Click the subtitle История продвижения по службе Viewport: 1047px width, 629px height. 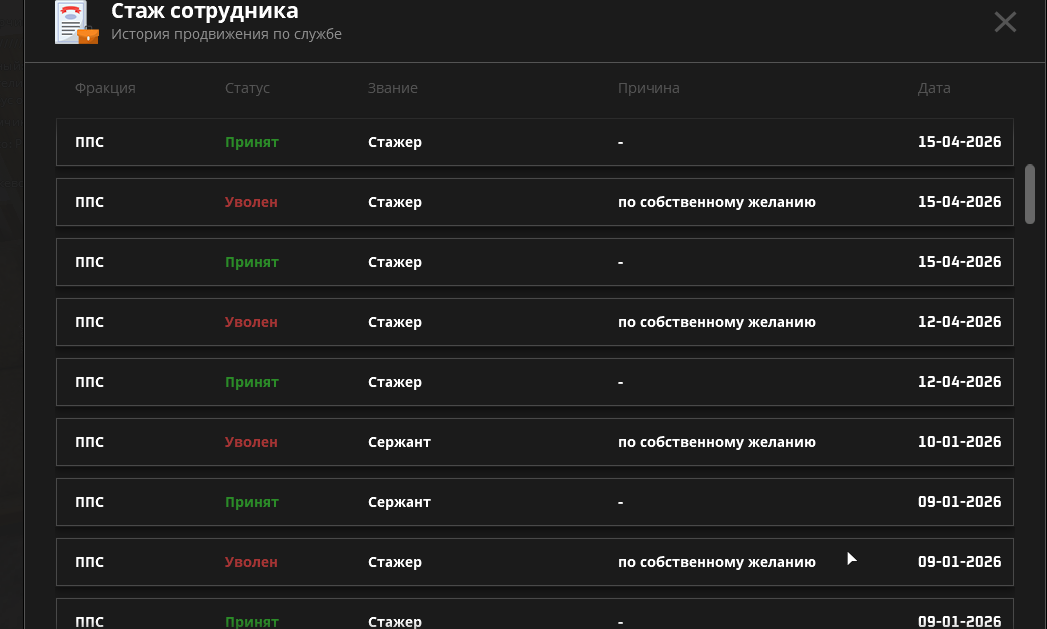tap(226, 35)
